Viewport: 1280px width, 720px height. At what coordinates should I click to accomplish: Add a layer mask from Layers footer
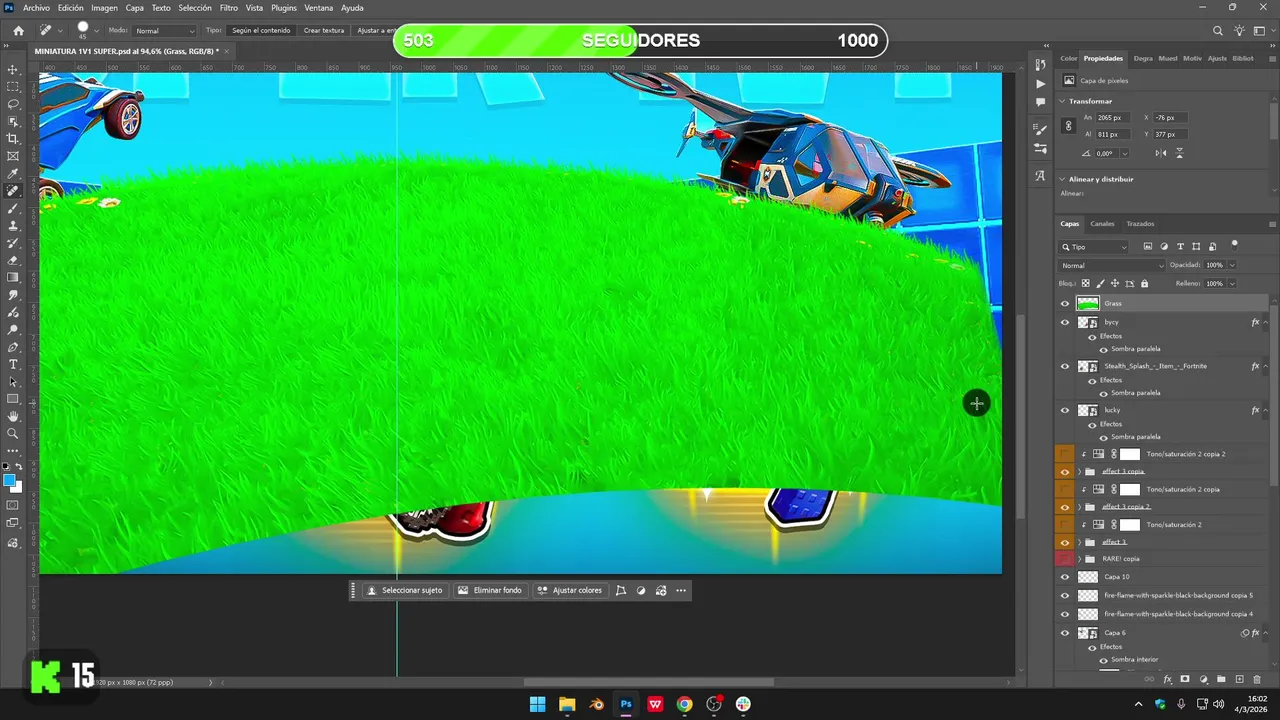tap(1186, 679)
